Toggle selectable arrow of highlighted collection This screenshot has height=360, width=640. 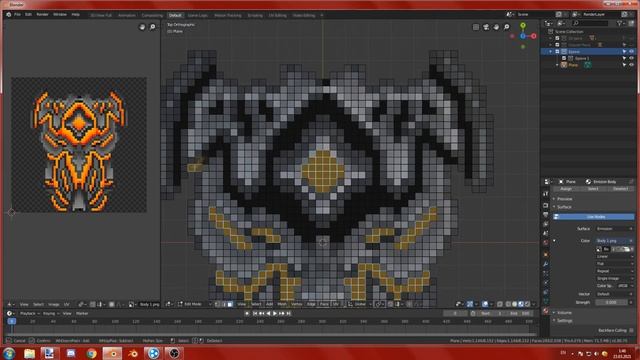tap(624, 52)
